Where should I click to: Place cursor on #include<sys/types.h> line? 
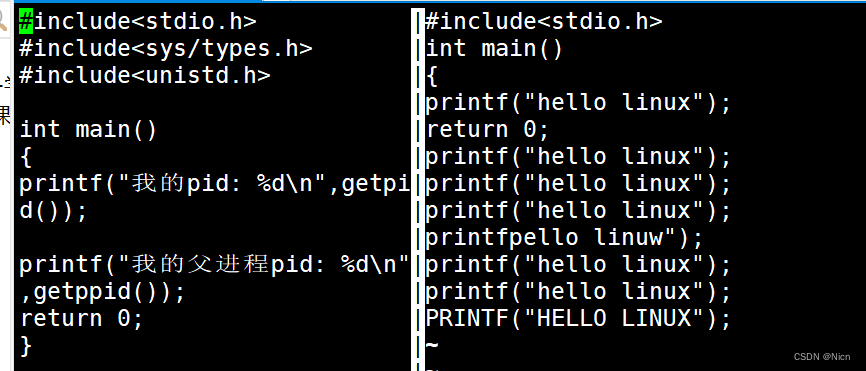coord(166,49)
